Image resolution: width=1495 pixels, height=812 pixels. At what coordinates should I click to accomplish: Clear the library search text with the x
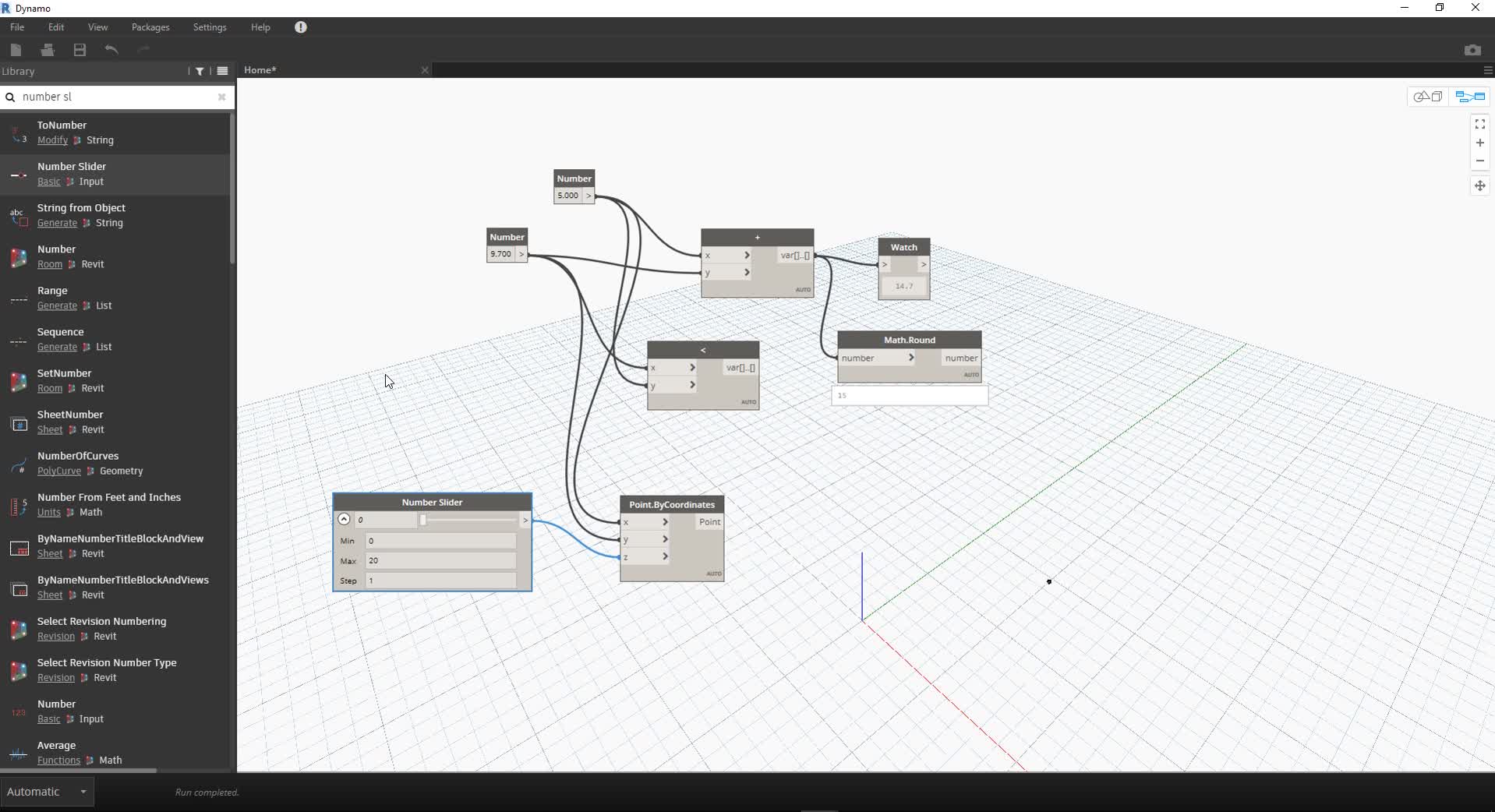[221, 97]
